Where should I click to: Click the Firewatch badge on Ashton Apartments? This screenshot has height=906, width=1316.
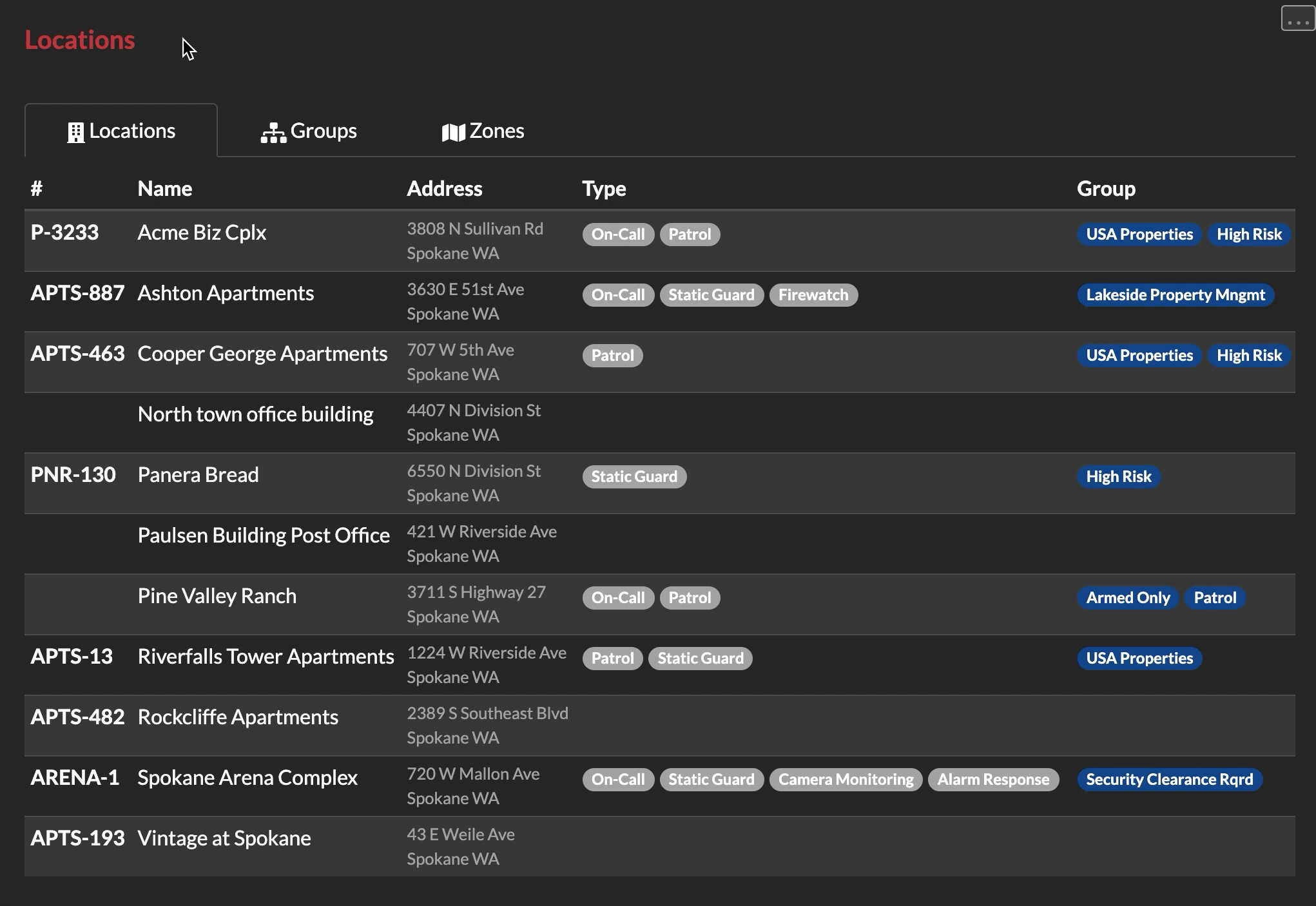coord(813,295)
